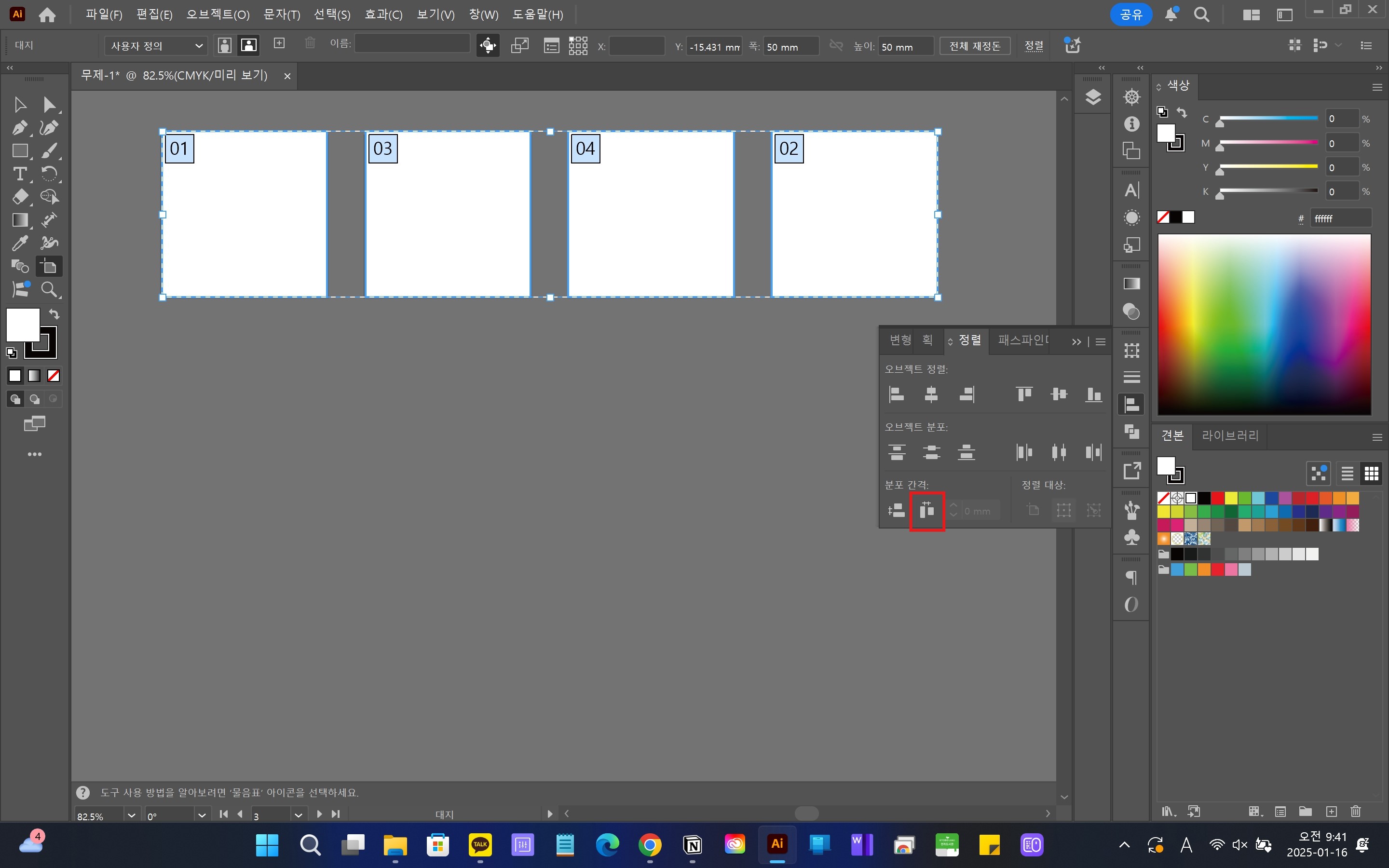1389x868 pixels.
Task: Open the artboard preset dropdown
Action: (156, 46)
